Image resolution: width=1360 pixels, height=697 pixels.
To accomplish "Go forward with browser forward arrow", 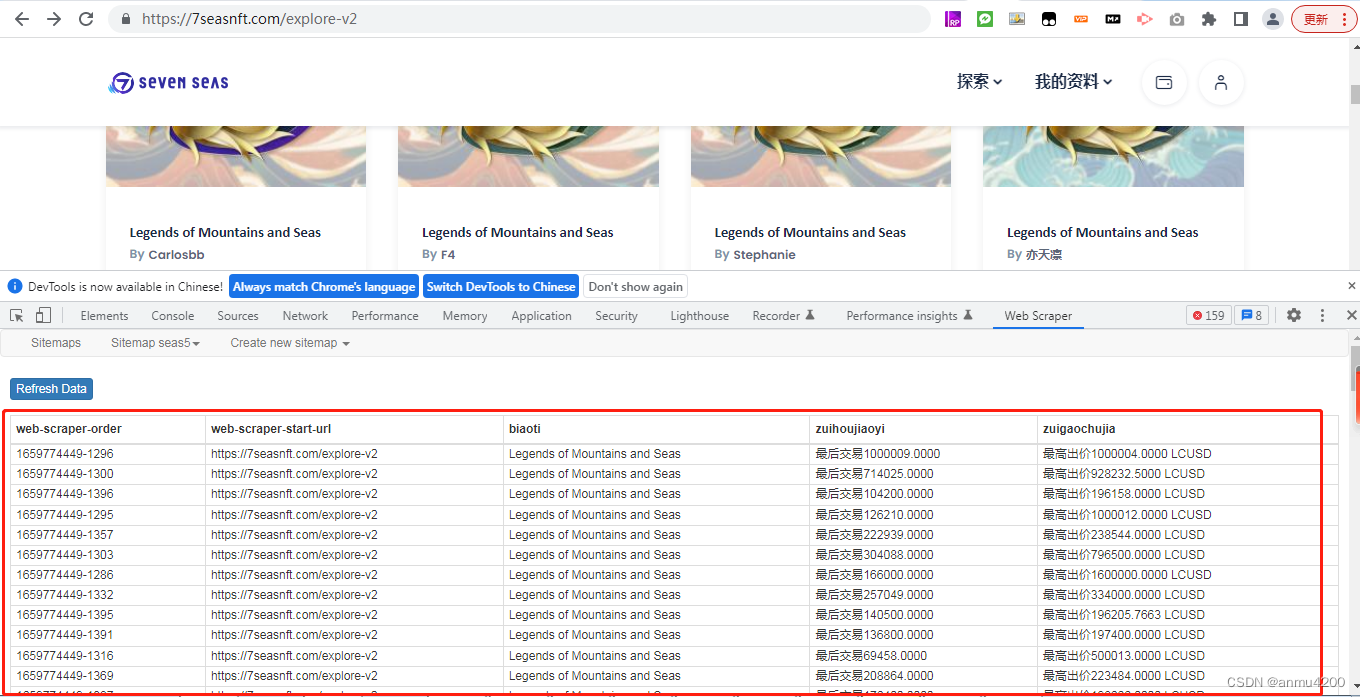I will (x=54, y=19).
